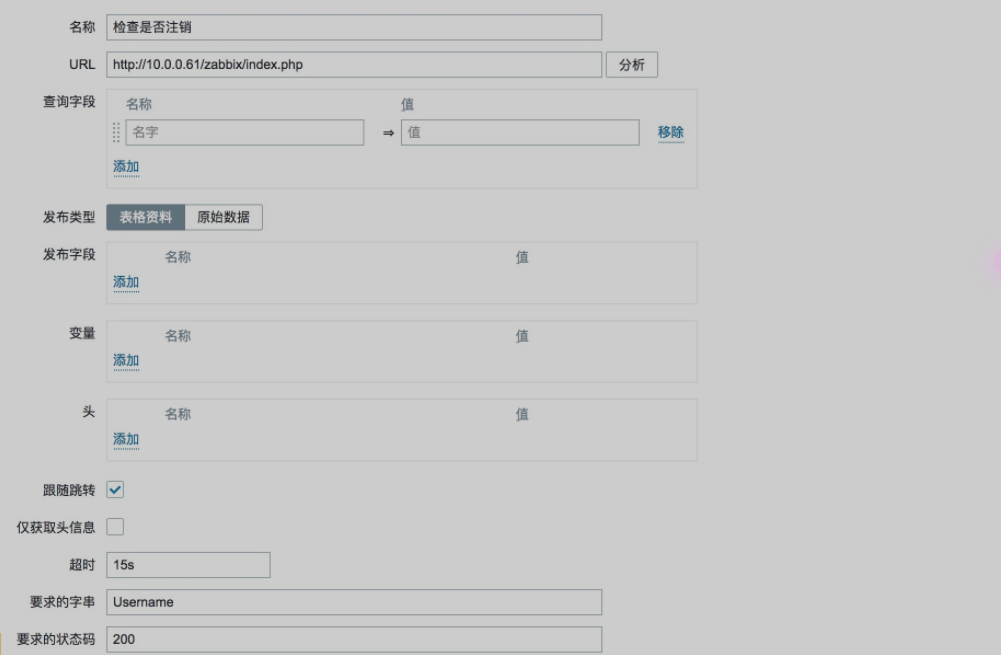Click the 要求的字串 field with Username

354,602
